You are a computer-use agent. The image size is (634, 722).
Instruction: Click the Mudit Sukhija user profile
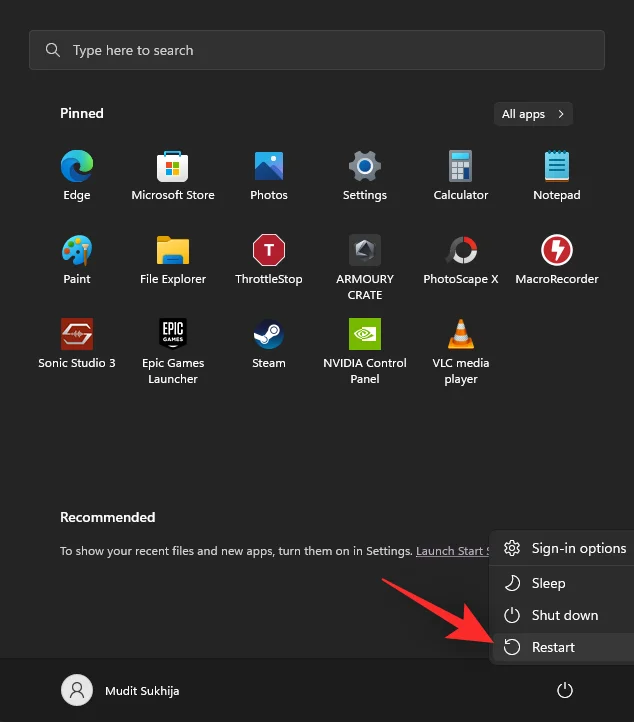[121, 690]
